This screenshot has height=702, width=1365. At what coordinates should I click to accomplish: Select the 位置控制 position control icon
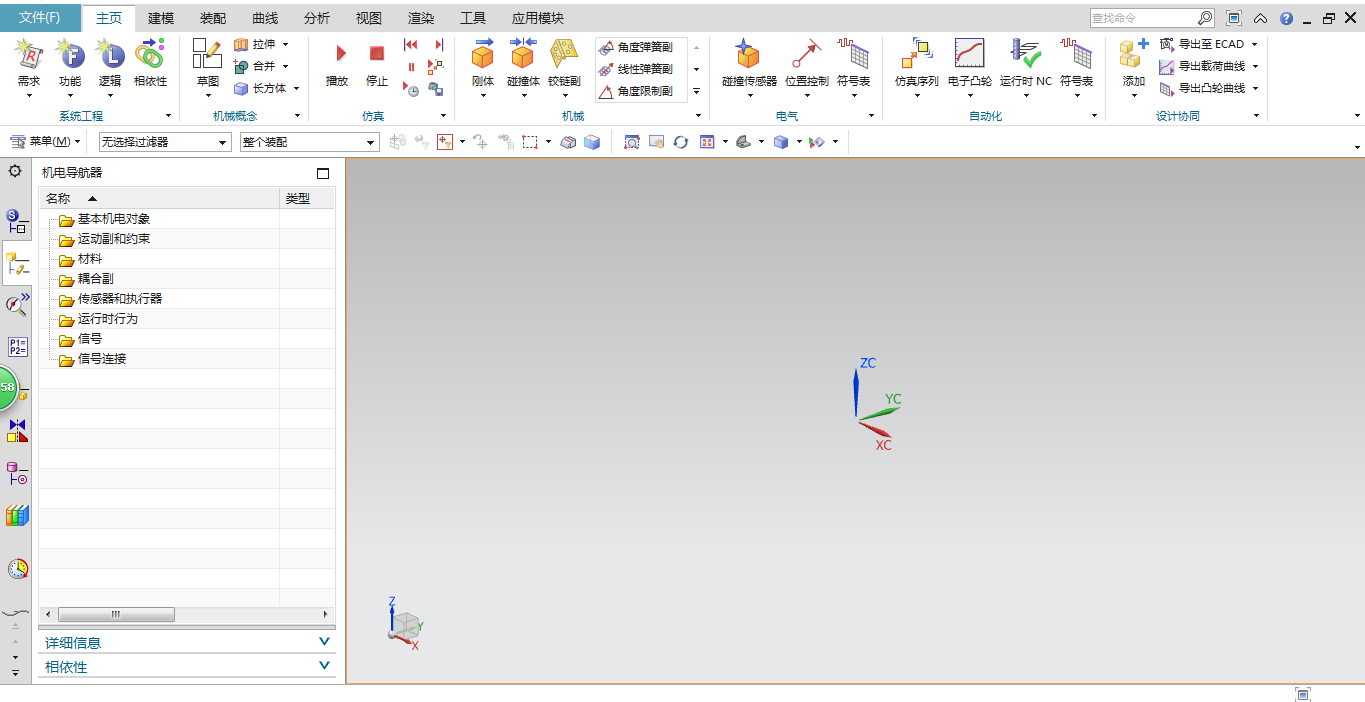(x=806, y=56)
